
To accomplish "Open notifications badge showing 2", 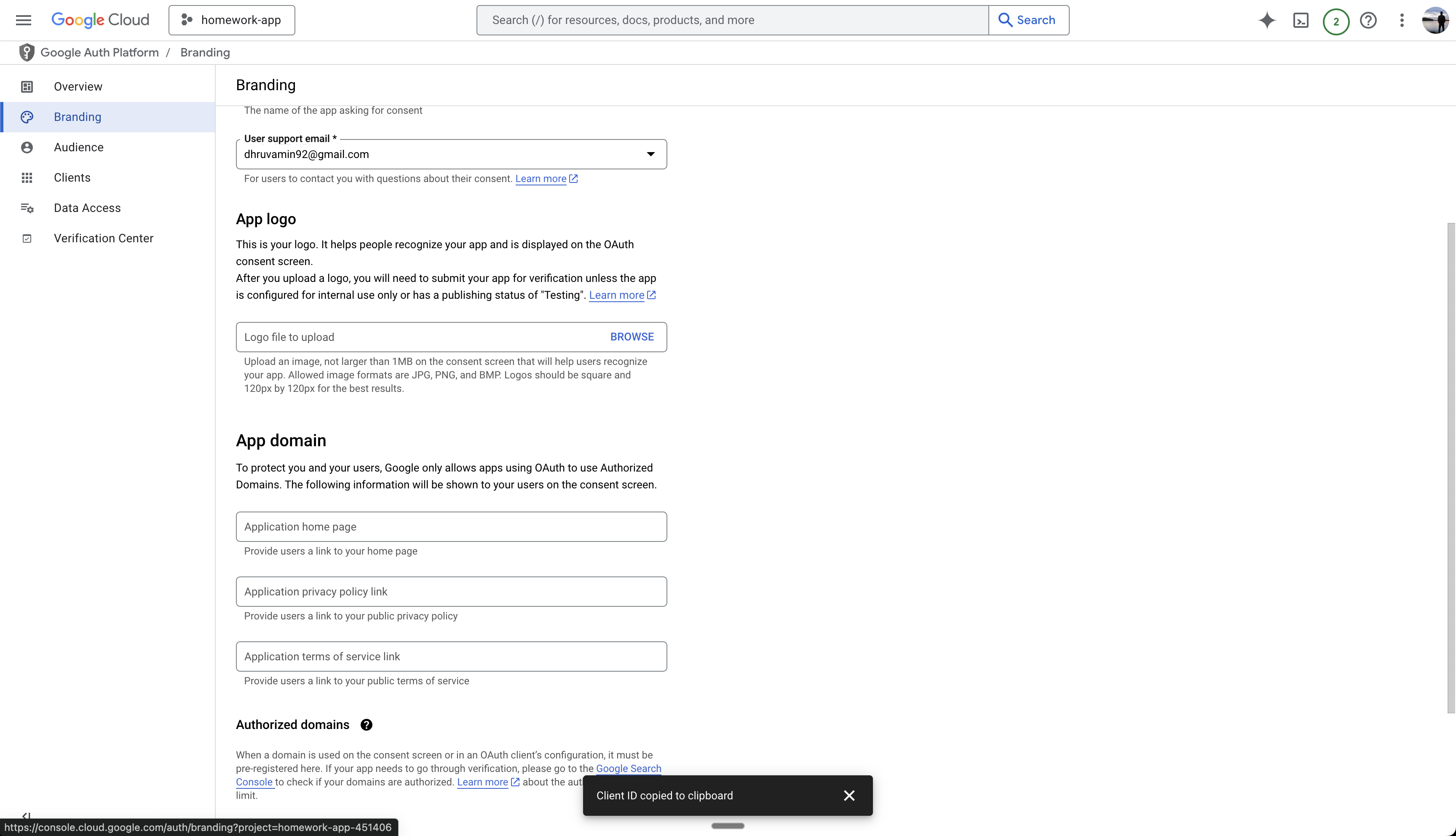I will coord(1336,22).
